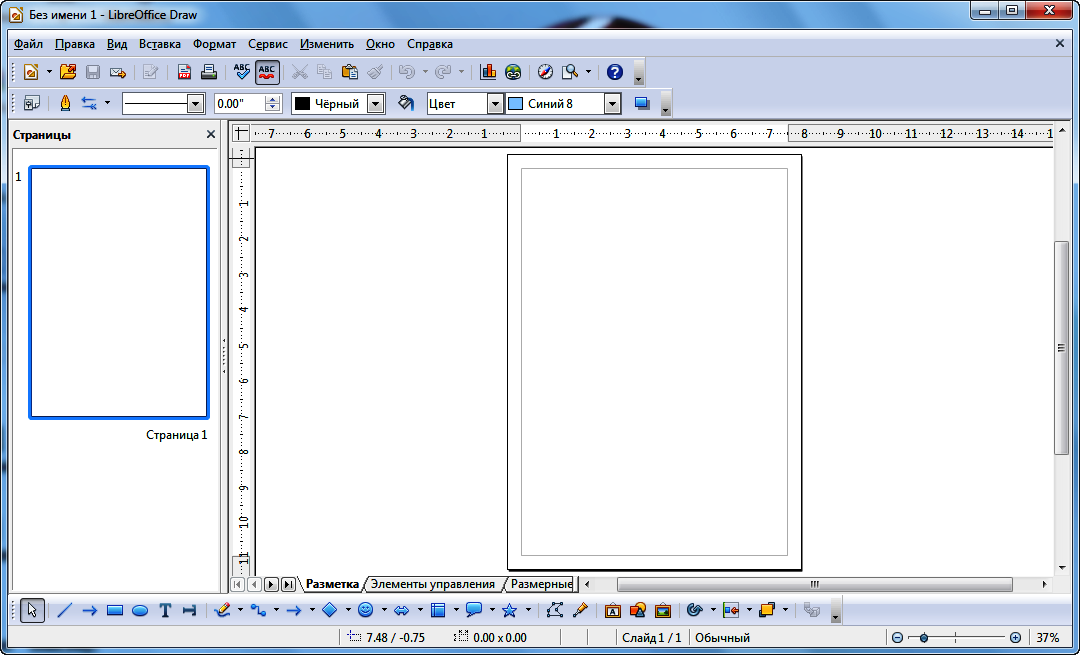Image resolution: width=1080 pixels, height=655 pixels.
Task: Open the Вид menu
Action: point(117,43)
